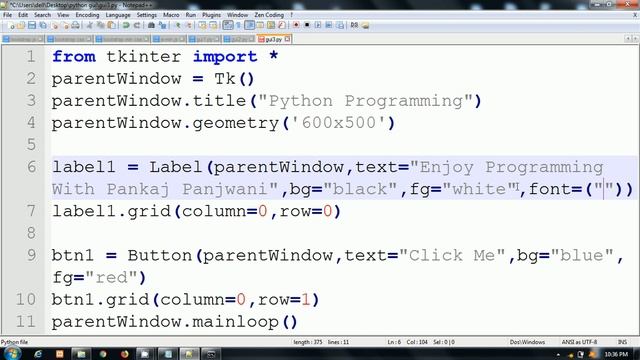This screenshot has width=640, height=360.
Task: Open the Window menu
Action: point(237,15)
